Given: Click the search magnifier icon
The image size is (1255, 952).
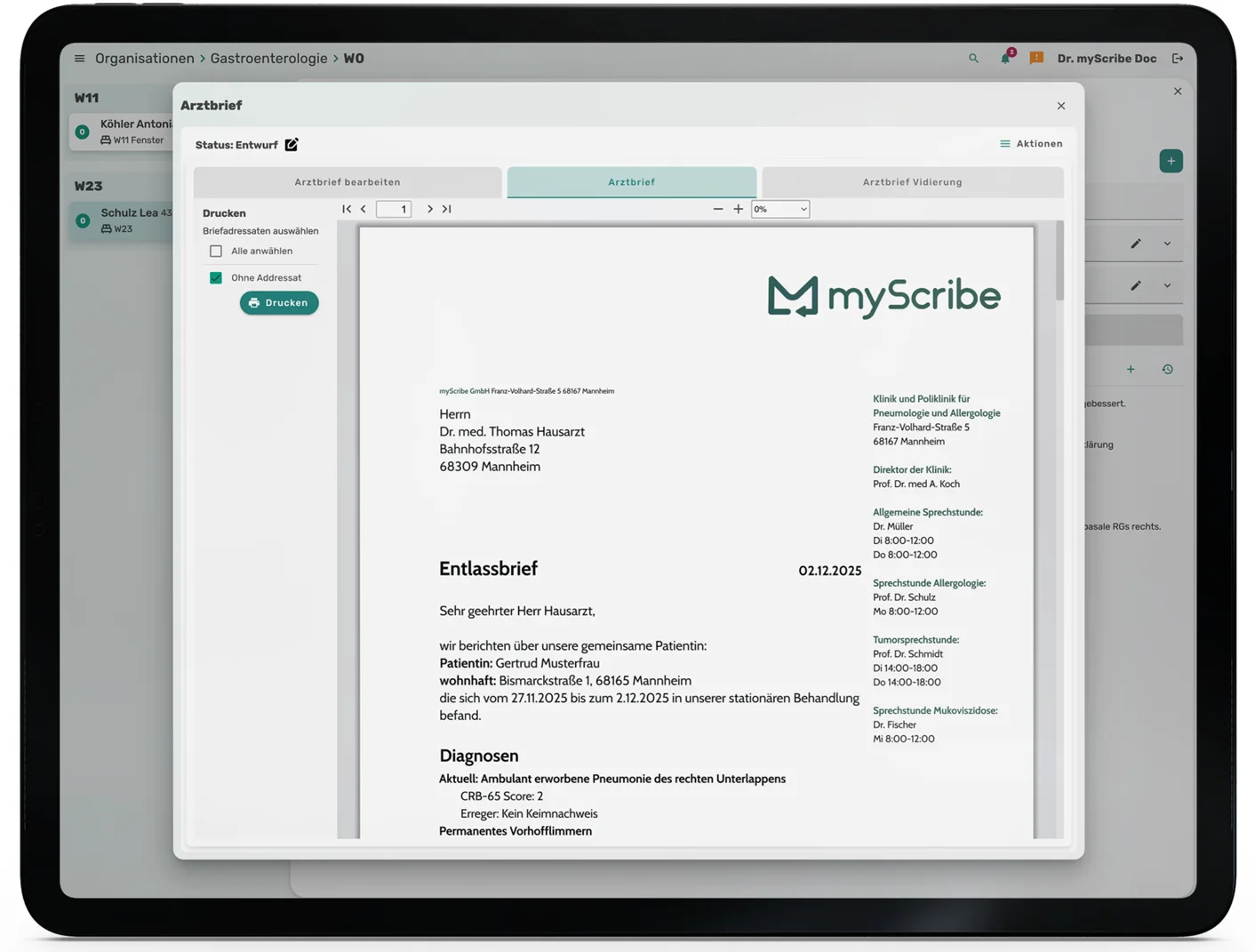Looking at the screenshot, I should [x=973, y=59].
